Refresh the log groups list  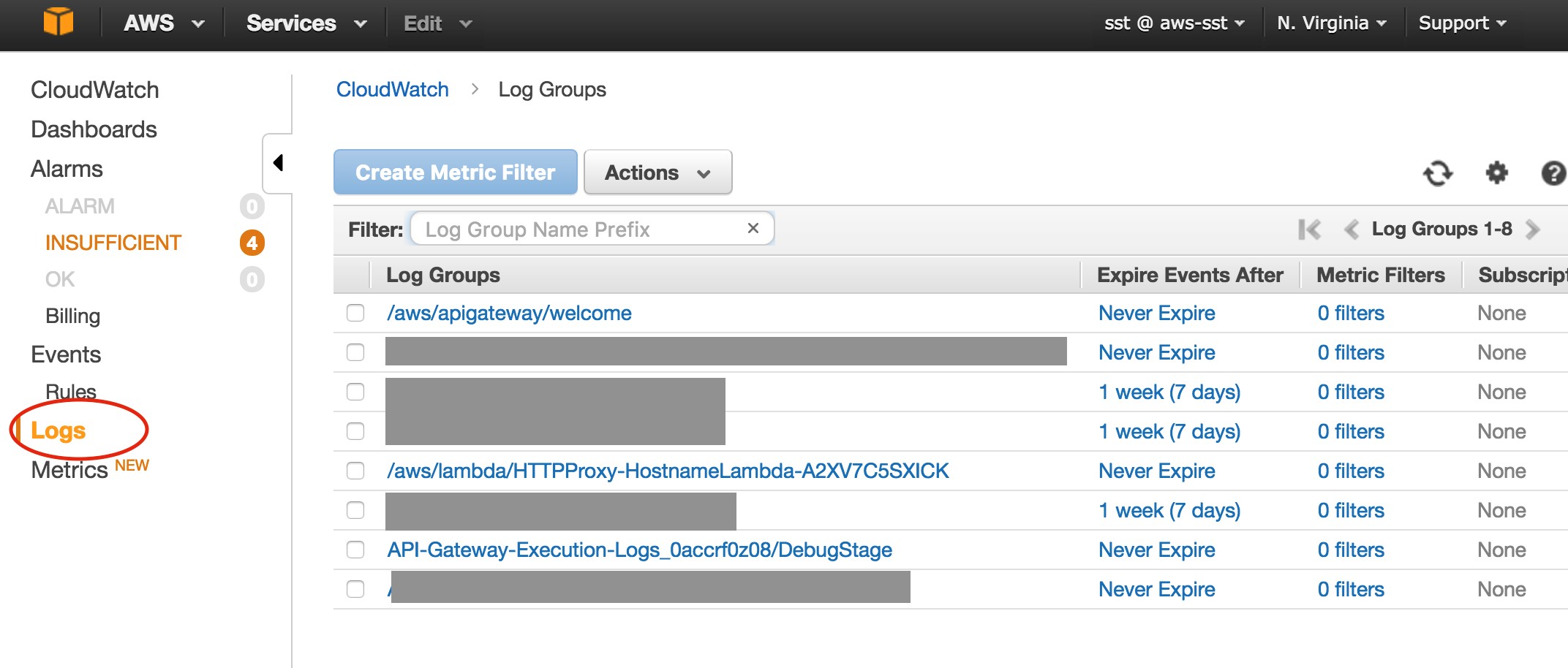(x=1437, y=173)
